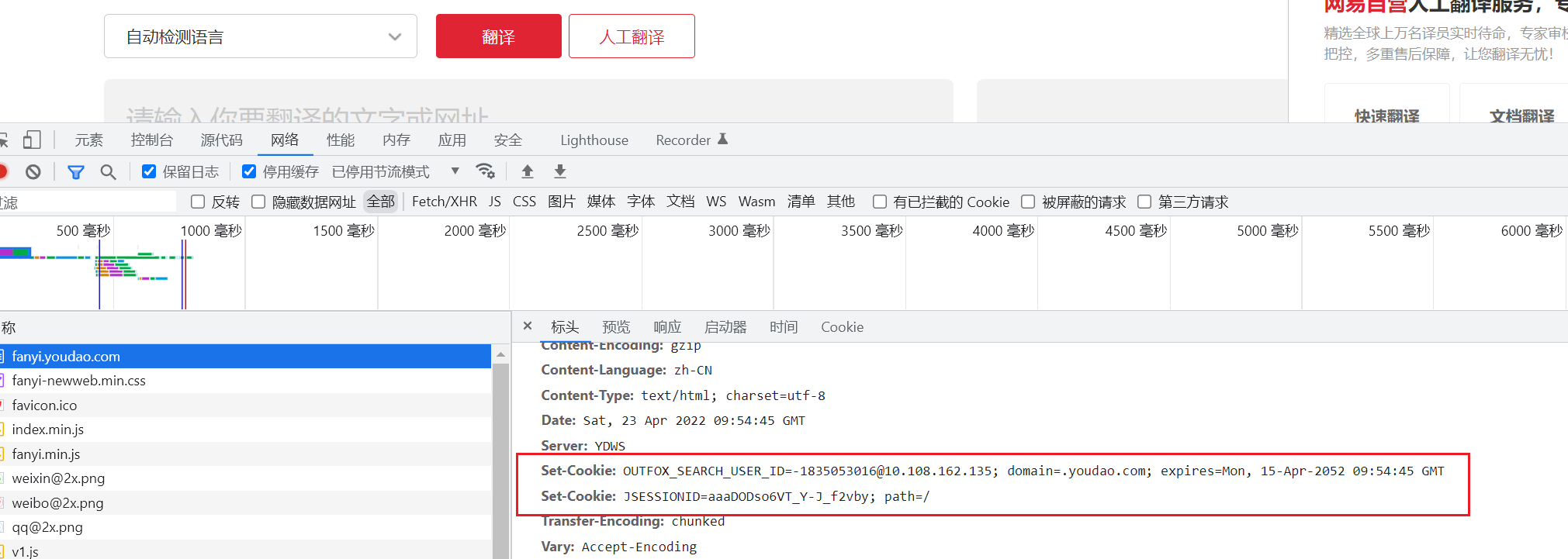The height and width of the screenshot is (559, 1568).
Task: Select the fanyi.youdao.com request row
Action: [245, 356]
